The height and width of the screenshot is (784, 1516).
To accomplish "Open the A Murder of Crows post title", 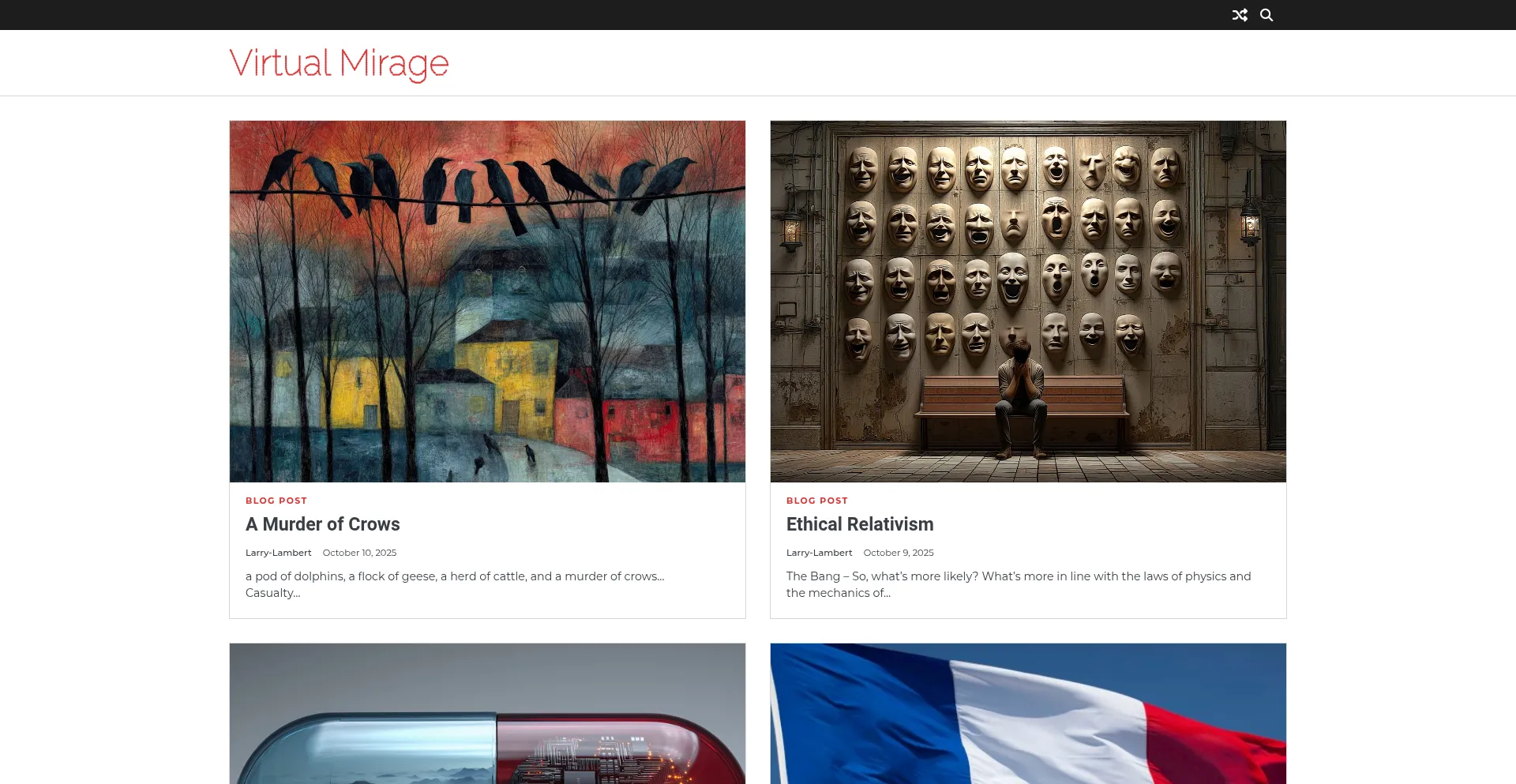I will click(x=323, y=524).
